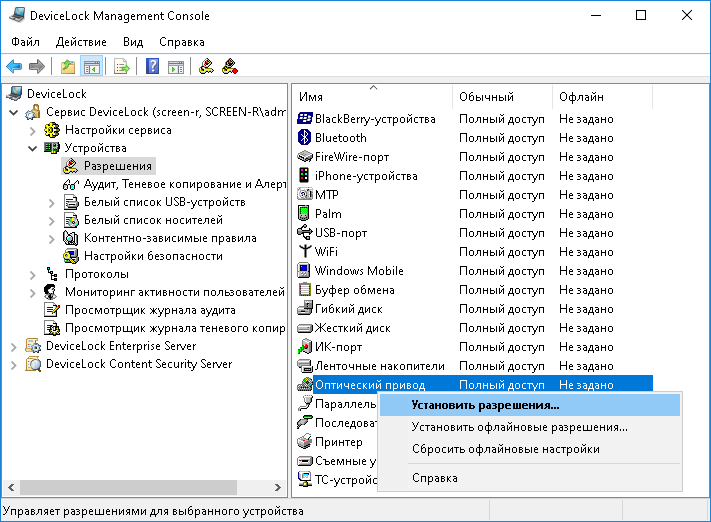Screen dimensions: 711x522
Task: Expand DeviceLock Enterprise Server node
Action: point(13,346)
